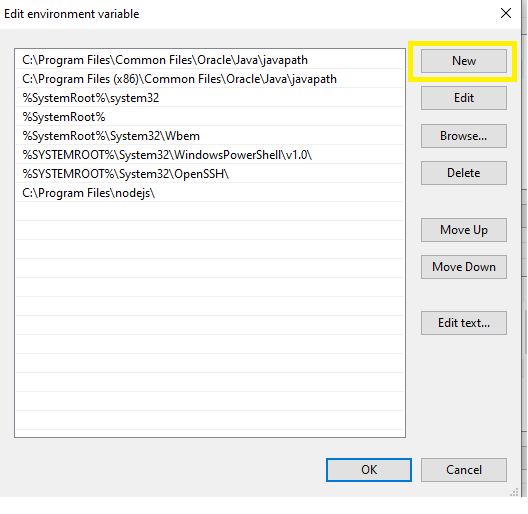Viewport: 528px width, 514px height.
Task: Select the OpenSSH path entry
Action: [210, 174]
